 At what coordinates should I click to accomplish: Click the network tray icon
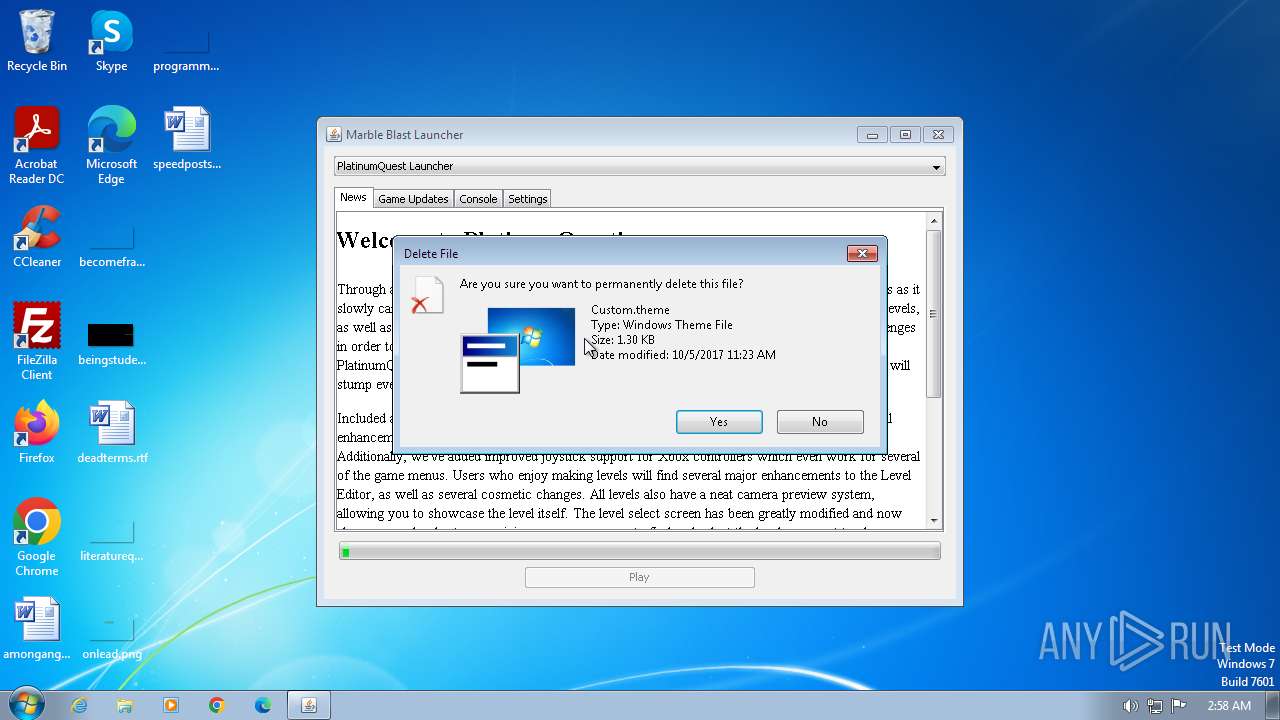pos(1155,706)
